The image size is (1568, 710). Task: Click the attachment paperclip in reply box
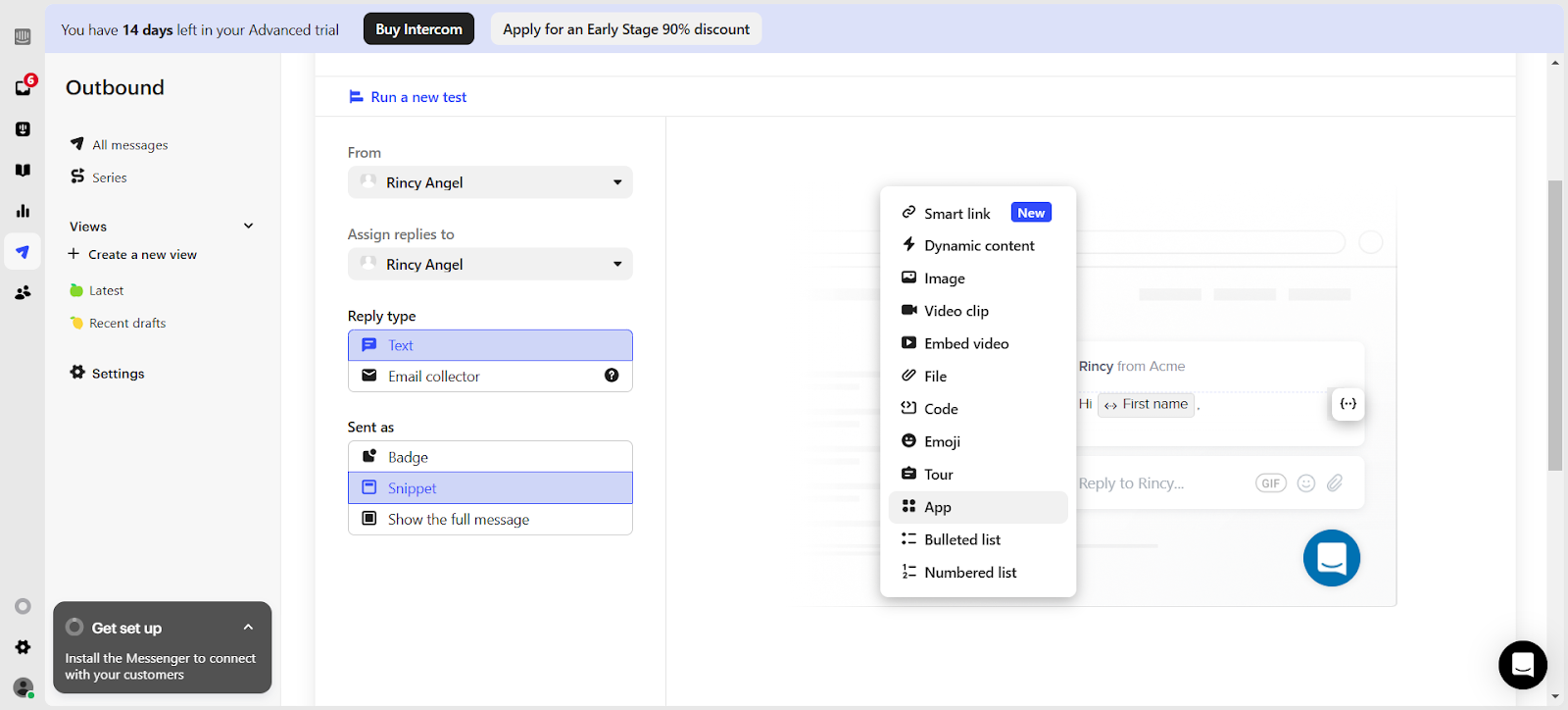click(x=1335, y=483)
